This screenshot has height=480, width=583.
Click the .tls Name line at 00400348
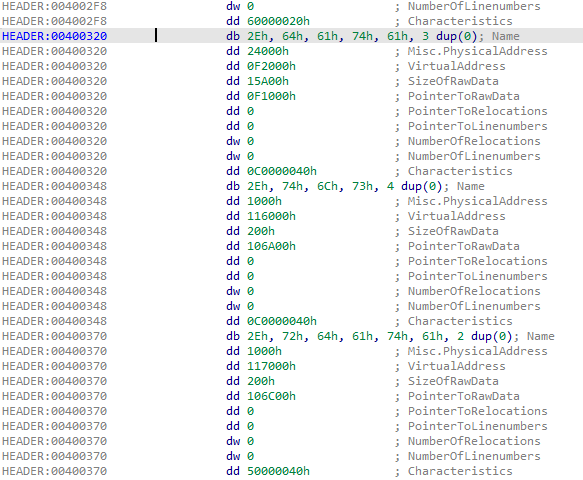292,186
